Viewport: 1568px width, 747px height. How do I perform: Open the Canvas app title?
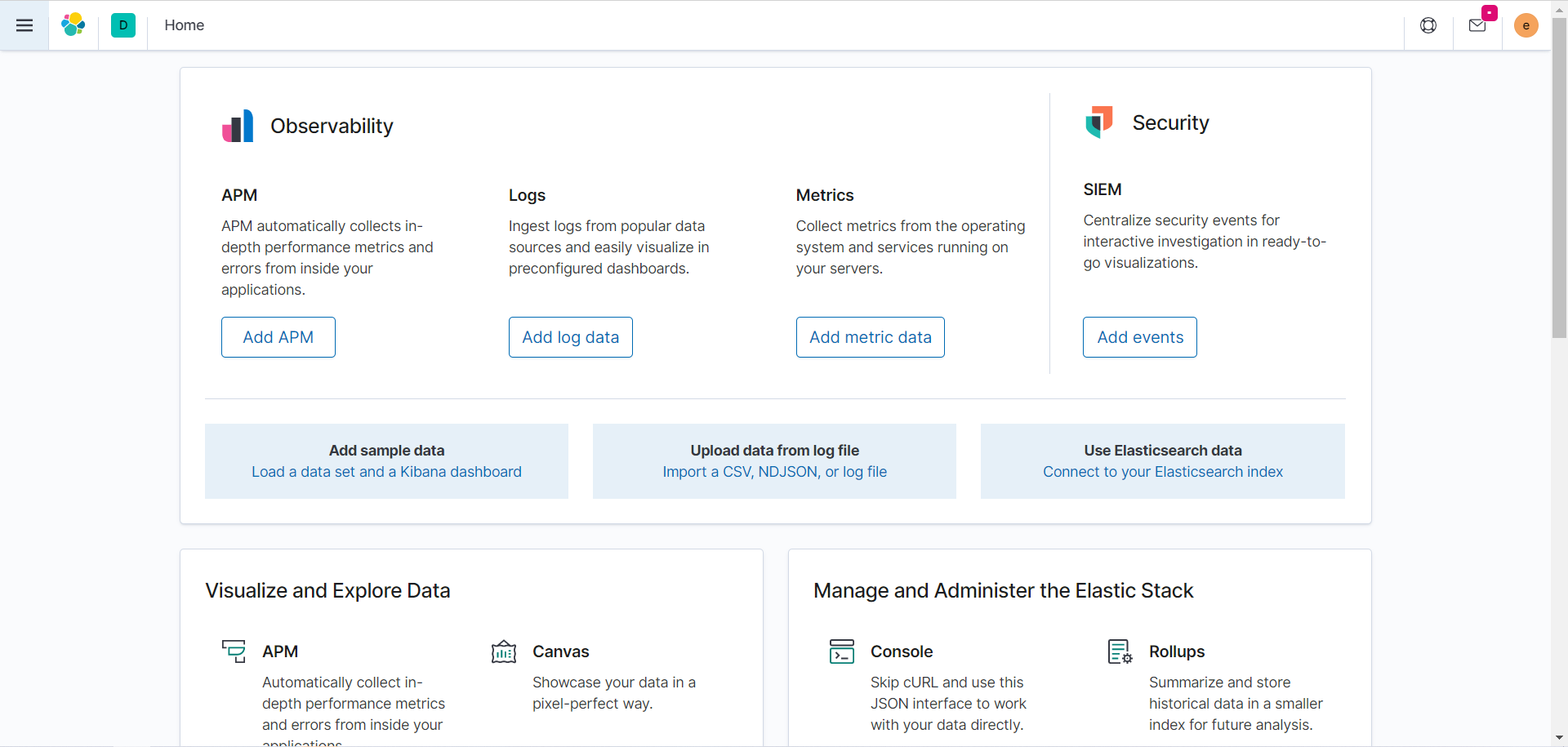(561, 651)
